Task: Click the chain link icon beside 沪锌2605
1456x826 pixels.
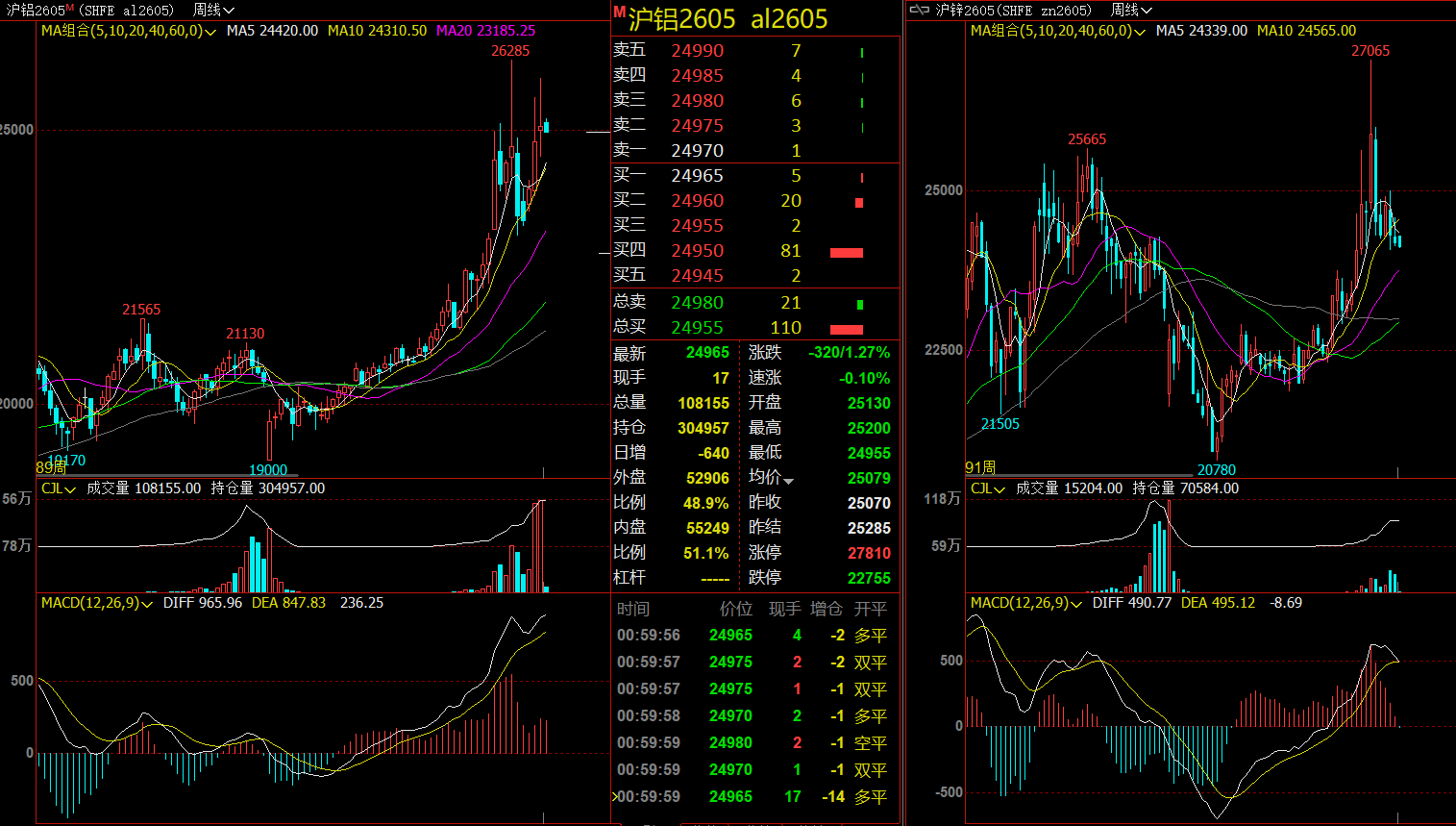Action: (x=919, y=10)
